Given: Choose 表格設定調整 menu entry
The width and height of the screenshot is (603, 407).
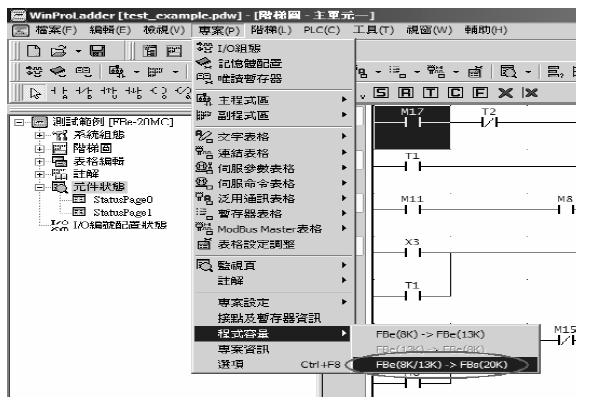Looking at the screenshot, I should (273, 244).
